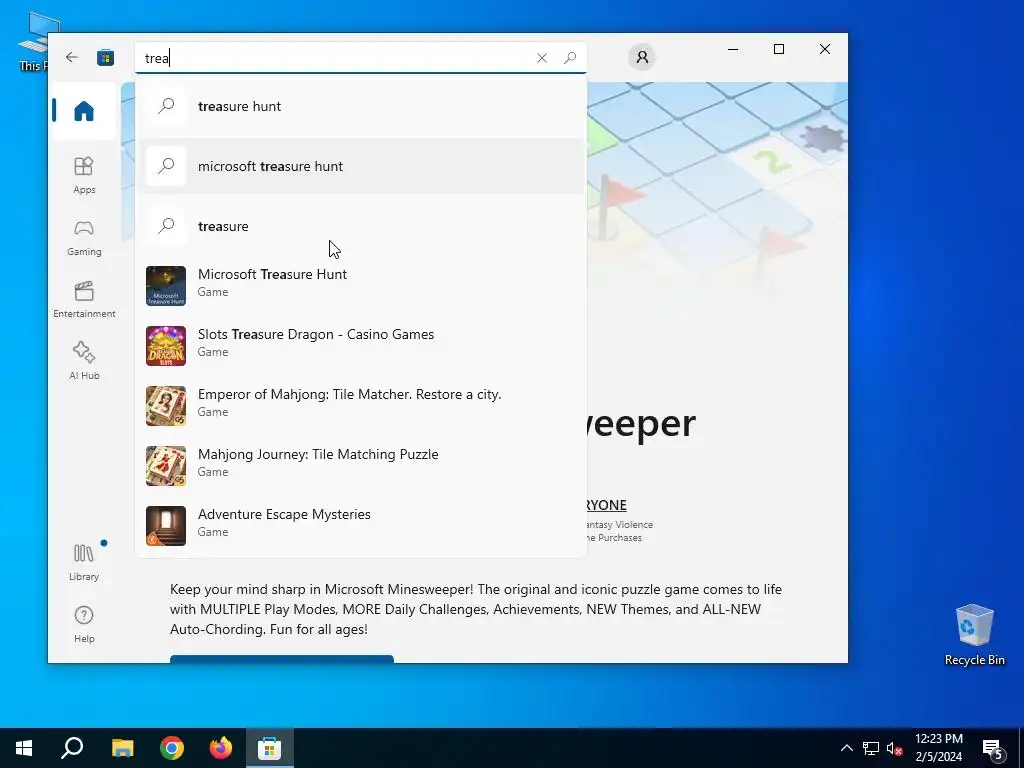Open File Explorer from the taskbar
1024x768 pixels.
tap(122, 748)
